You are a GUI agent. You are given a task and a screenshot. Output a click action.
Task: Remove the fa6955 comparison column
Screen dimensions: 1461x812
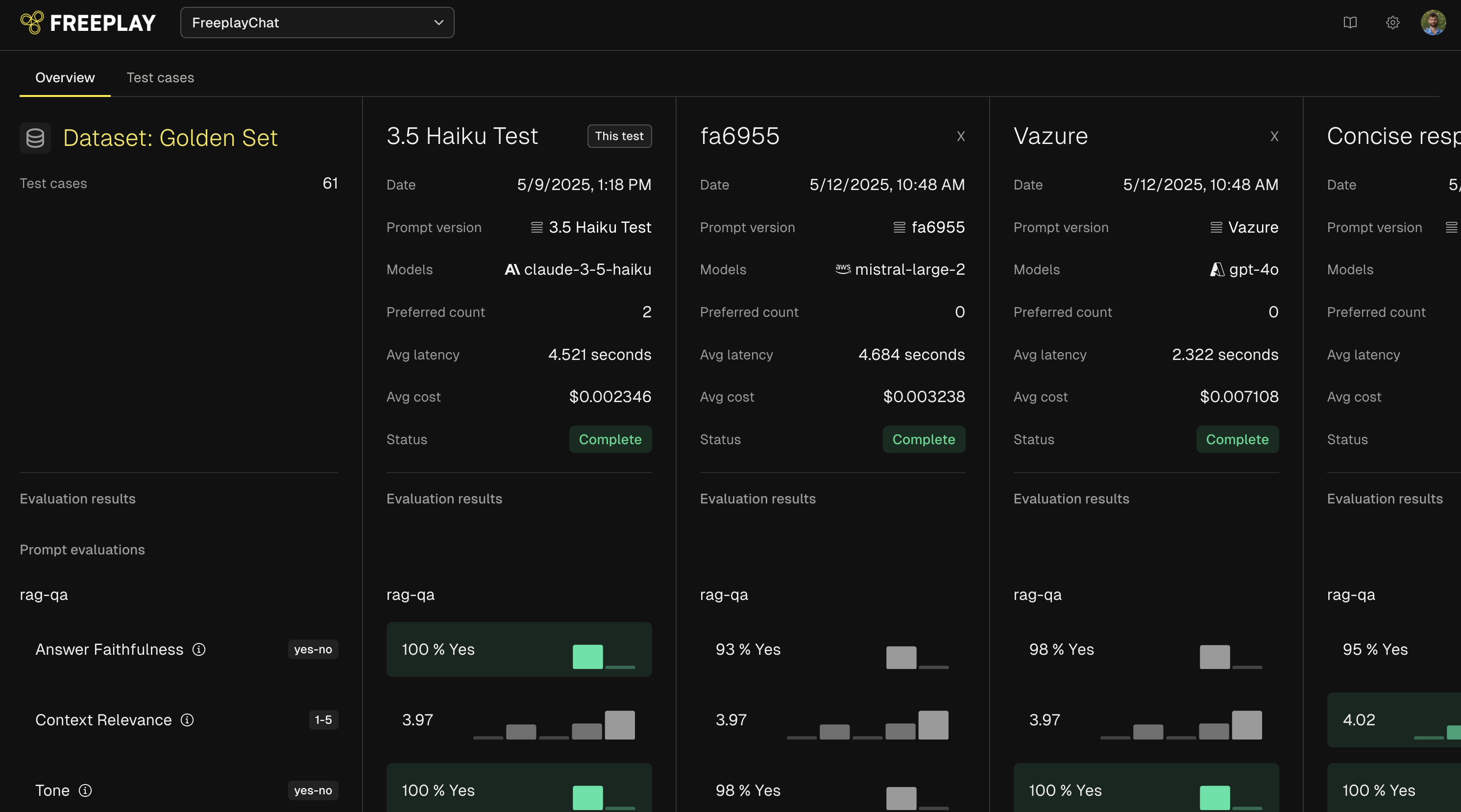click(960, 136)
